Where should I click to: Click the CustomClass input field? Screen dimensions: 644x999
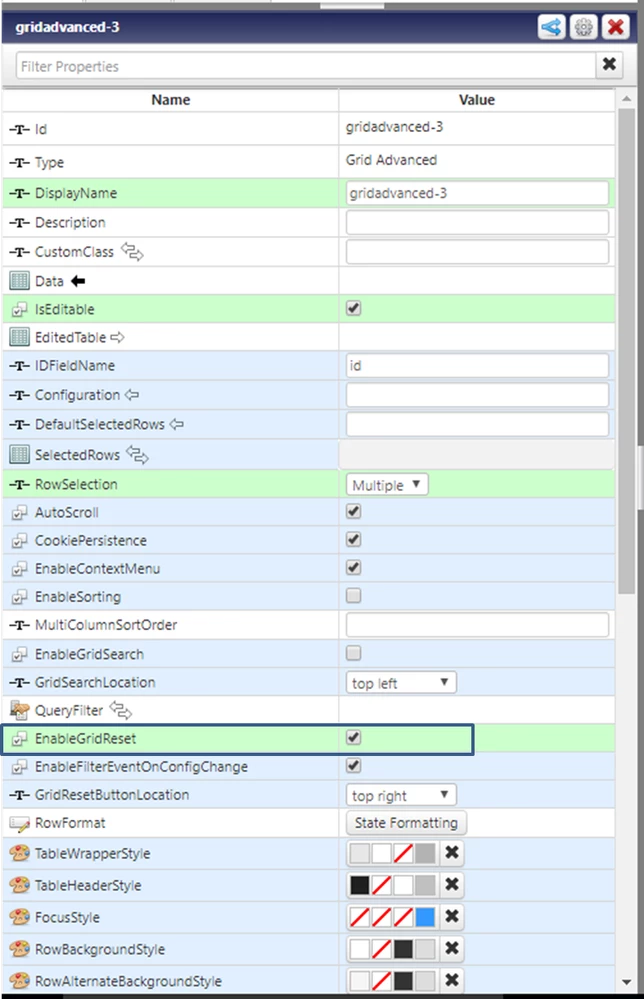coord(477,252)
